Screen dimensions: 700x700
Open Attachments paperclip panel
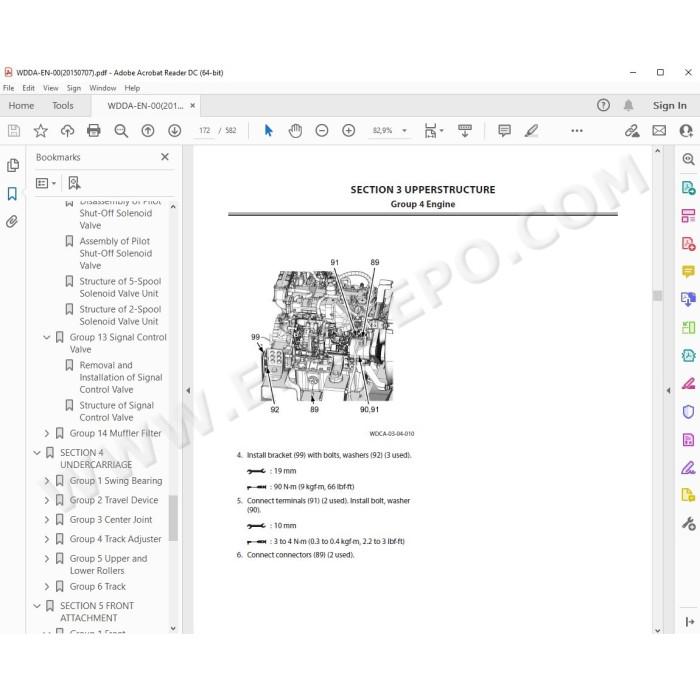12,221
